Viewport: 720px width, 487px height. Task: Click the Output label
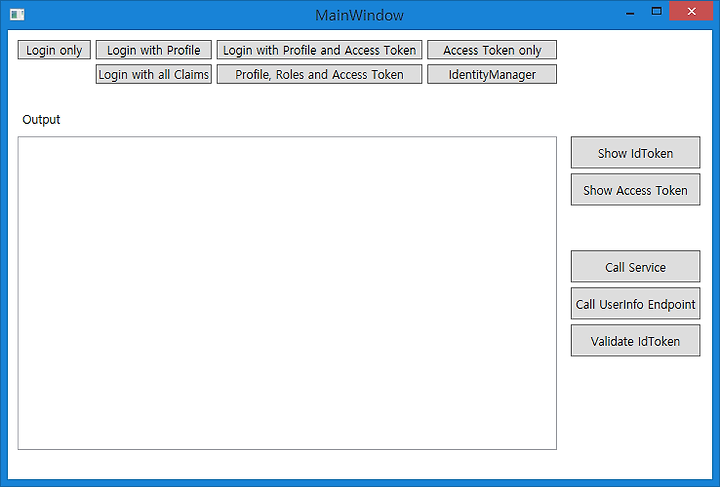click(41, 119)
